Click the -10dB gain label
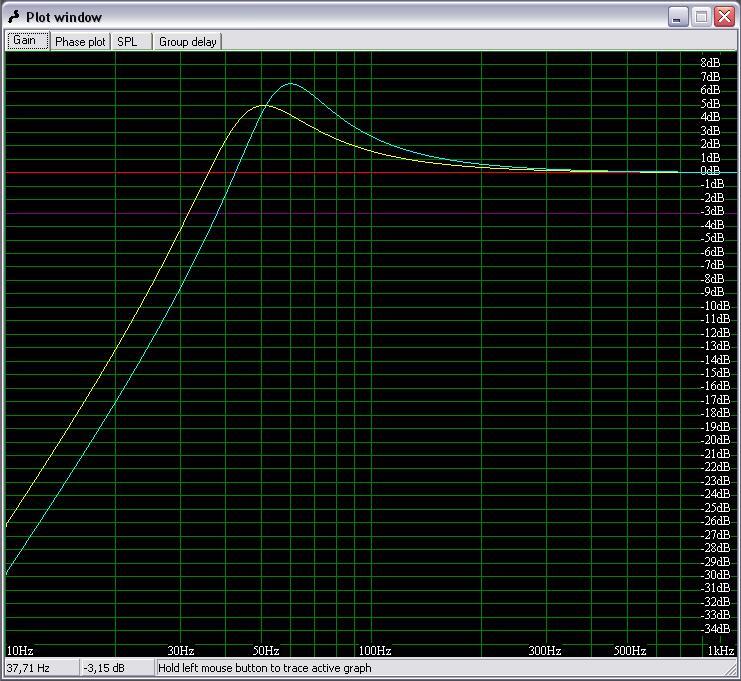This screenshot has width=741, height=681. point(715,305)
